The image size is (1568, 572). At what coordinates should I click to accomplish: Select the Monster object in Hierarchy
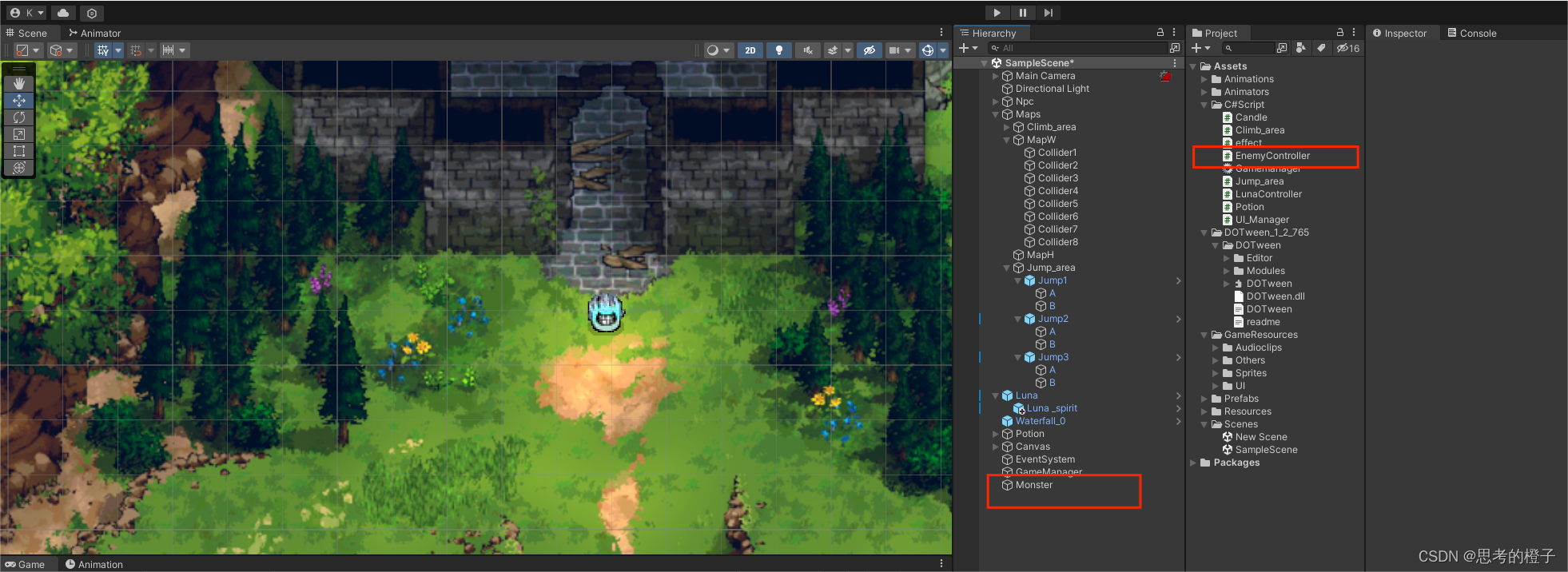[x=1034, y=485]
